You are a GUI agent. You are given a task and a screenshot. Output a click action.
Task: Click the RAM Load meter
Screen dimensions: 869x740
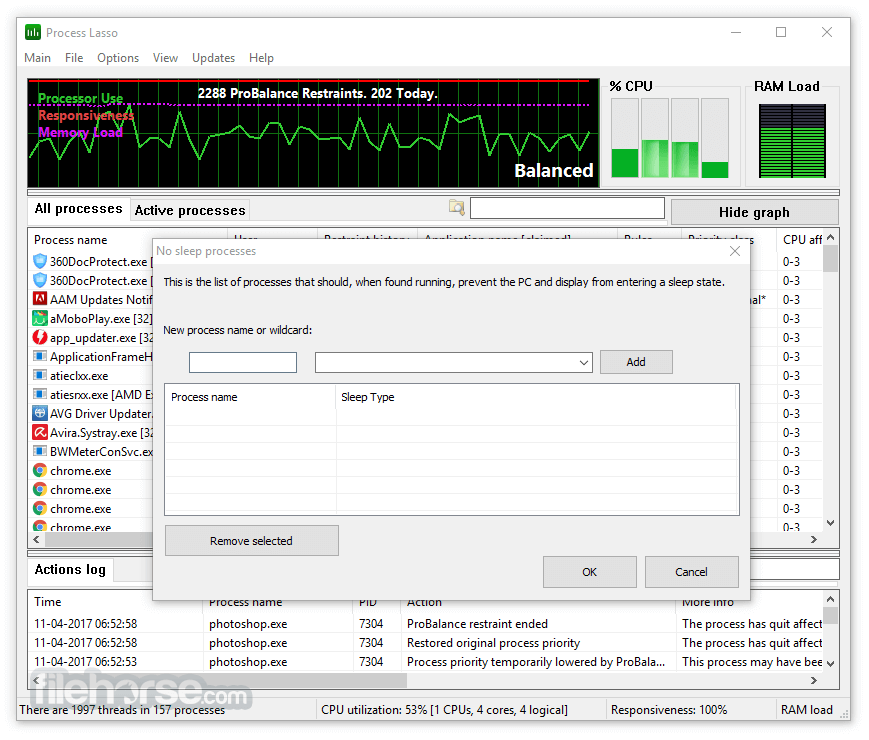792,141
